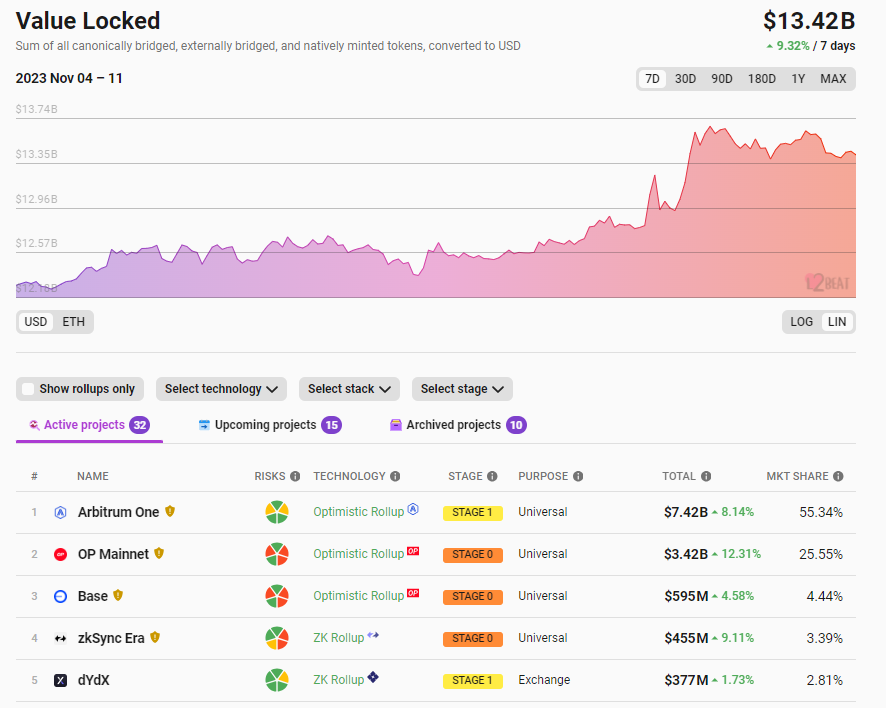Click the dYdX project logo icon
The width and height of the screenshot is (886, 708).
coord(60,680)
